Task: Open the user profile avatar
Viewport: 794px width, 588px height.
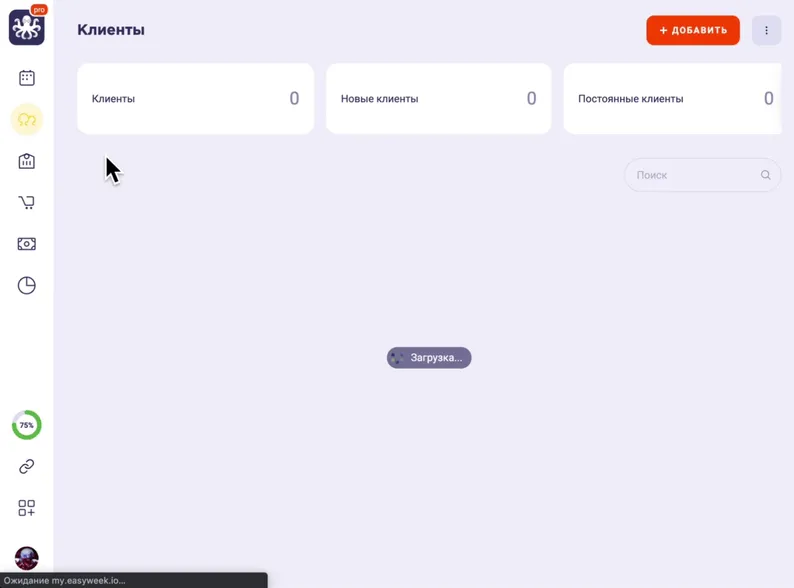Action: 27,558
